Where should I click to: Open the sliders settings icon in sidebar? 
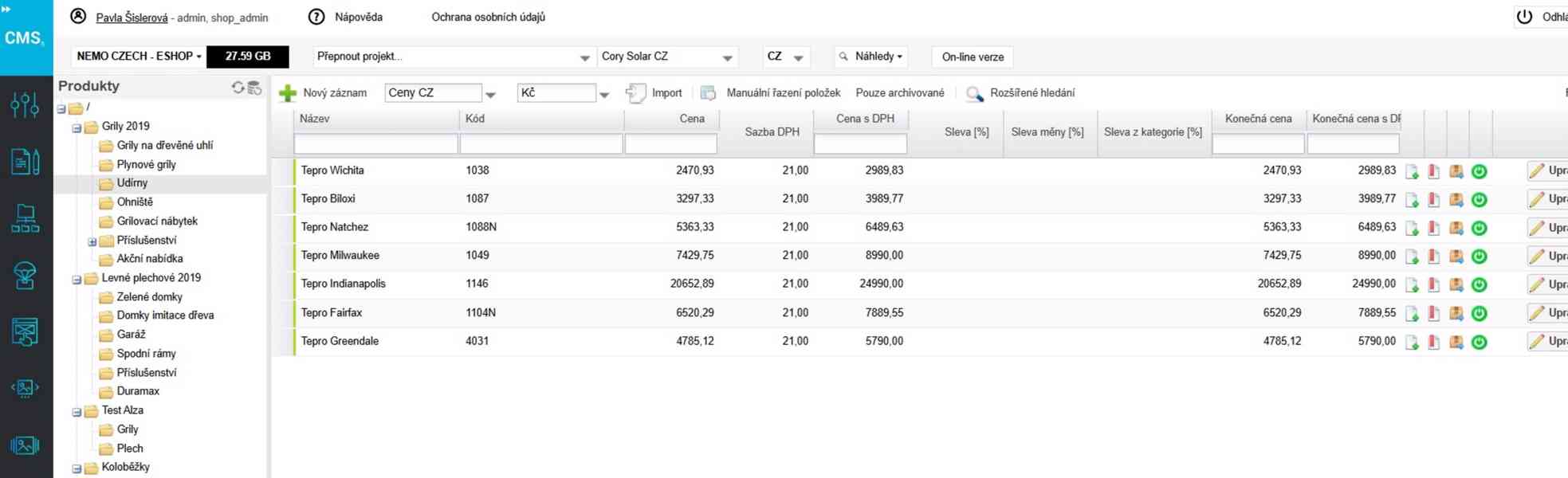point(25,104)
